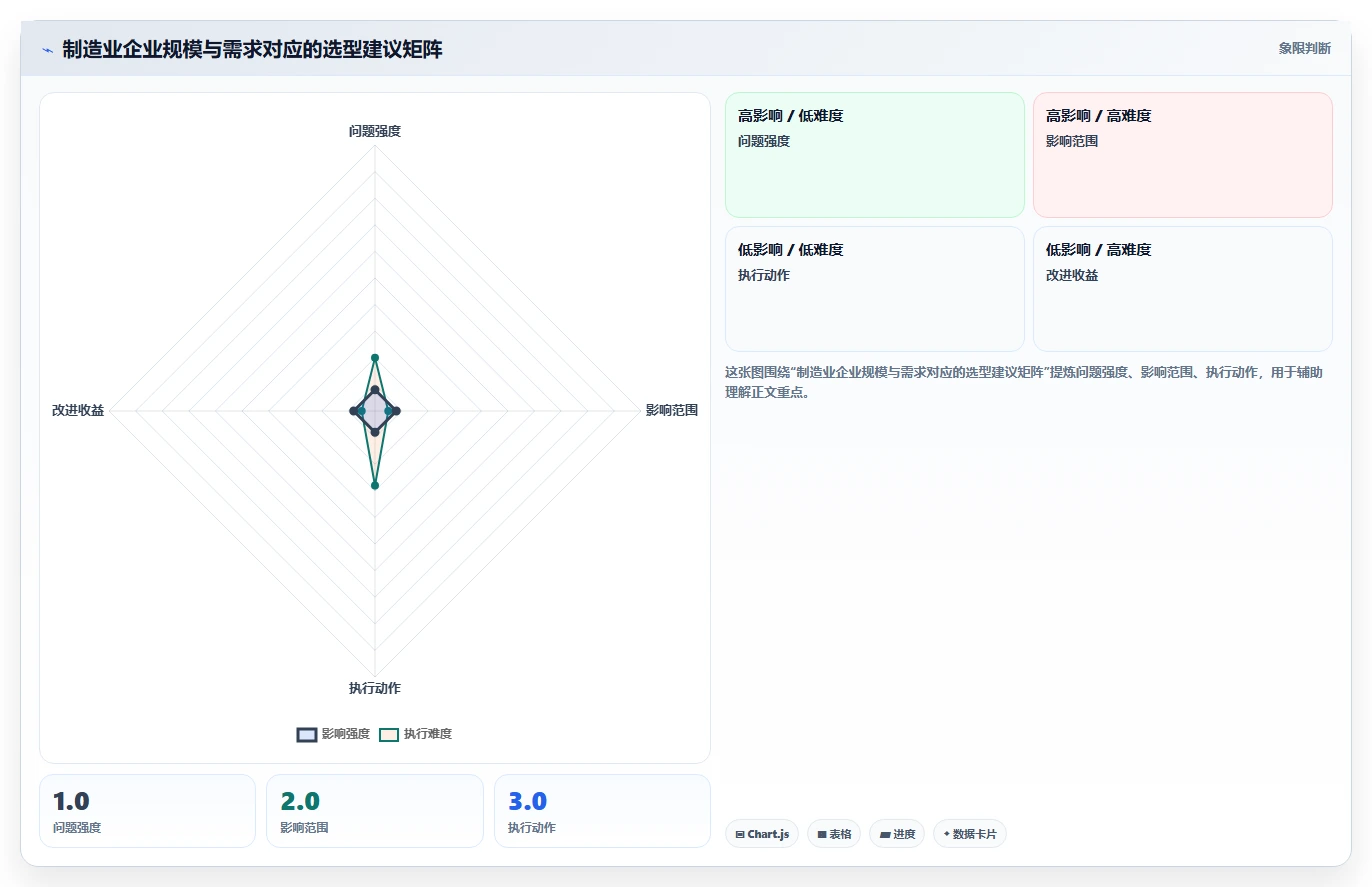Click the 3.0 执行动作 stat card

tap(602, 811)
